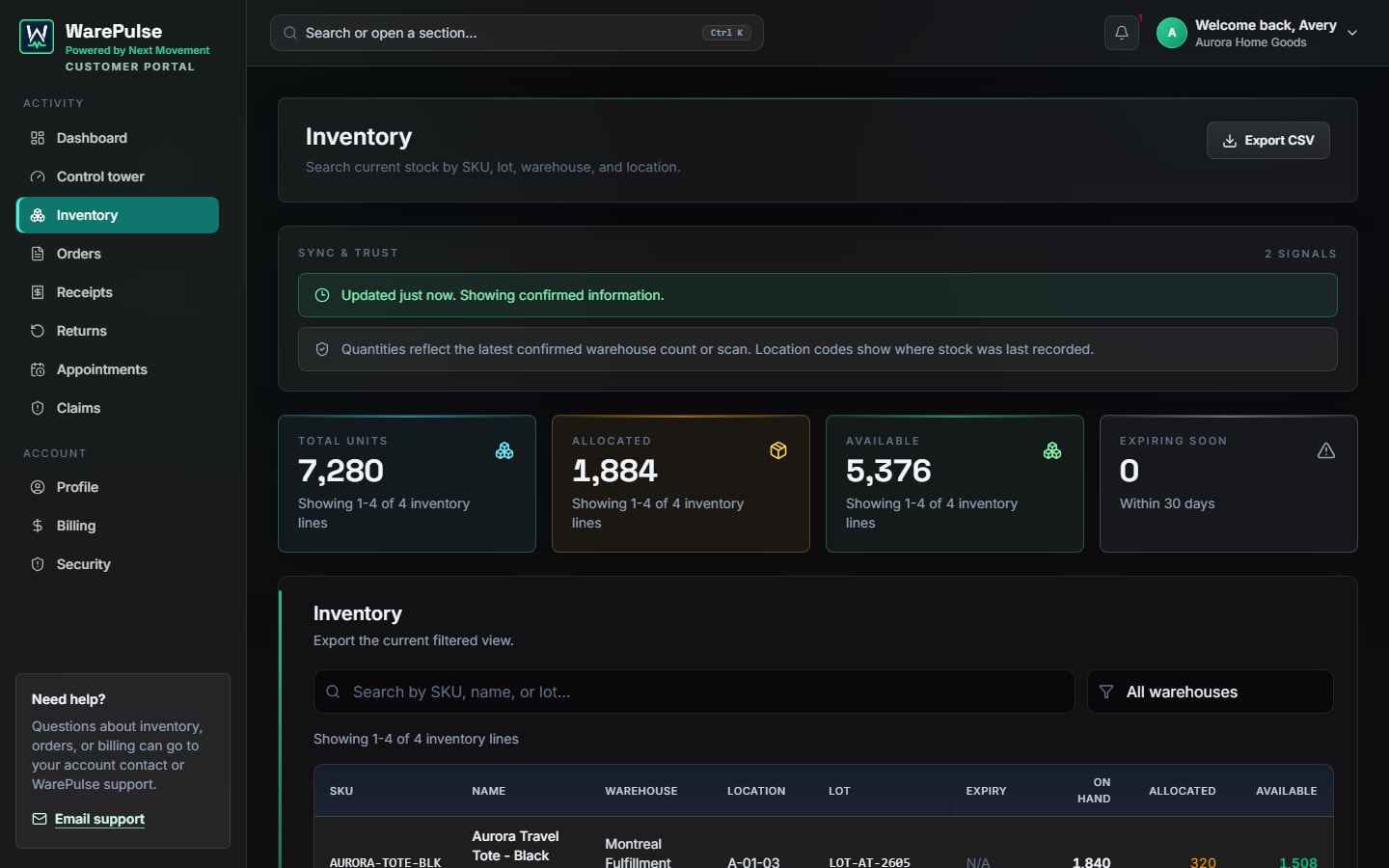Viewport: 1389px width, 868px height.
Task: Click the Security shield icon
Action: (38, 564)
